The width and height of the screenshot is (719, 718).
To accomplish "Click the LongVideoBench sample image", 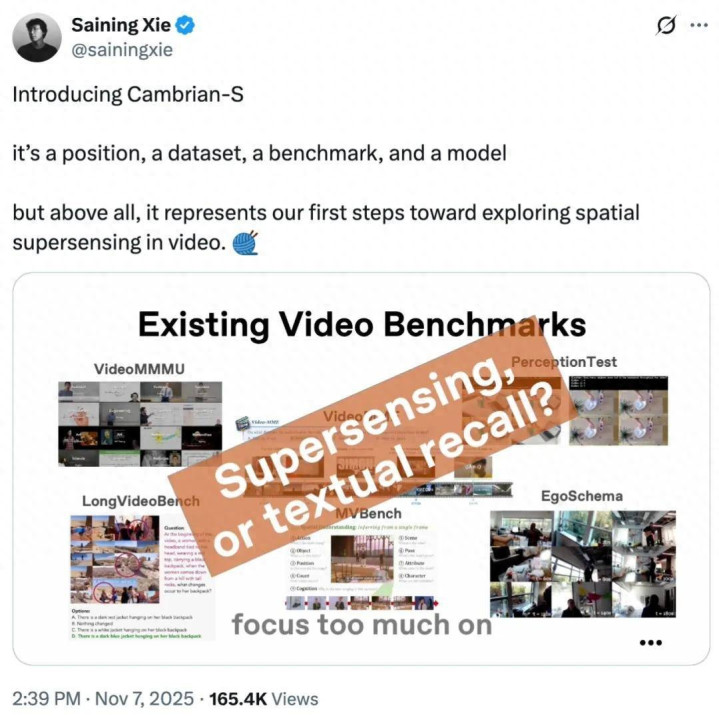I will [115, 559].
